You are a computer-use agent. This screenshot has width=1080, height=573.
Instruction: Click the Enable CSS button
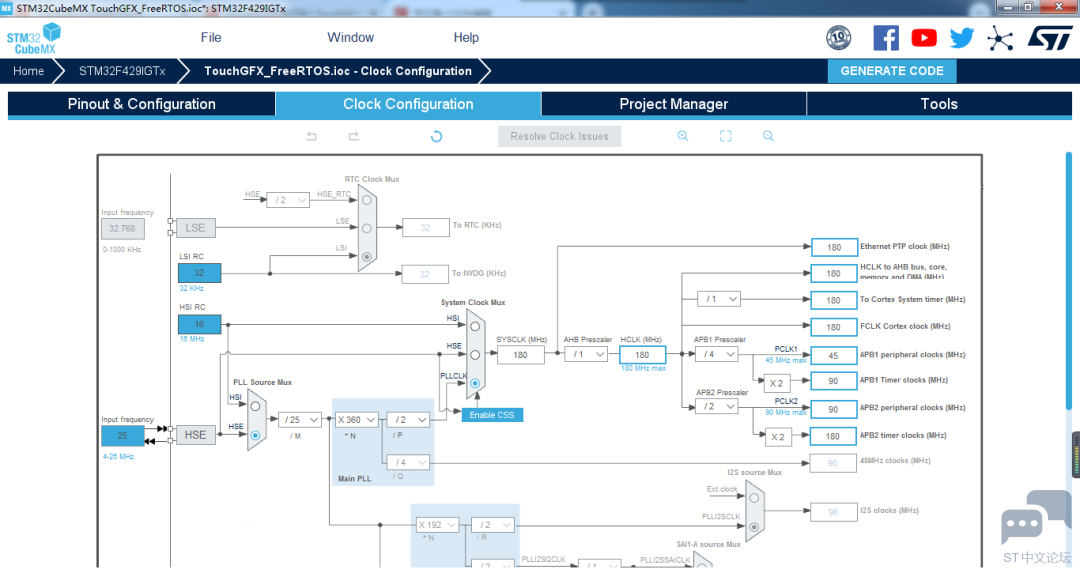point(492,414)
